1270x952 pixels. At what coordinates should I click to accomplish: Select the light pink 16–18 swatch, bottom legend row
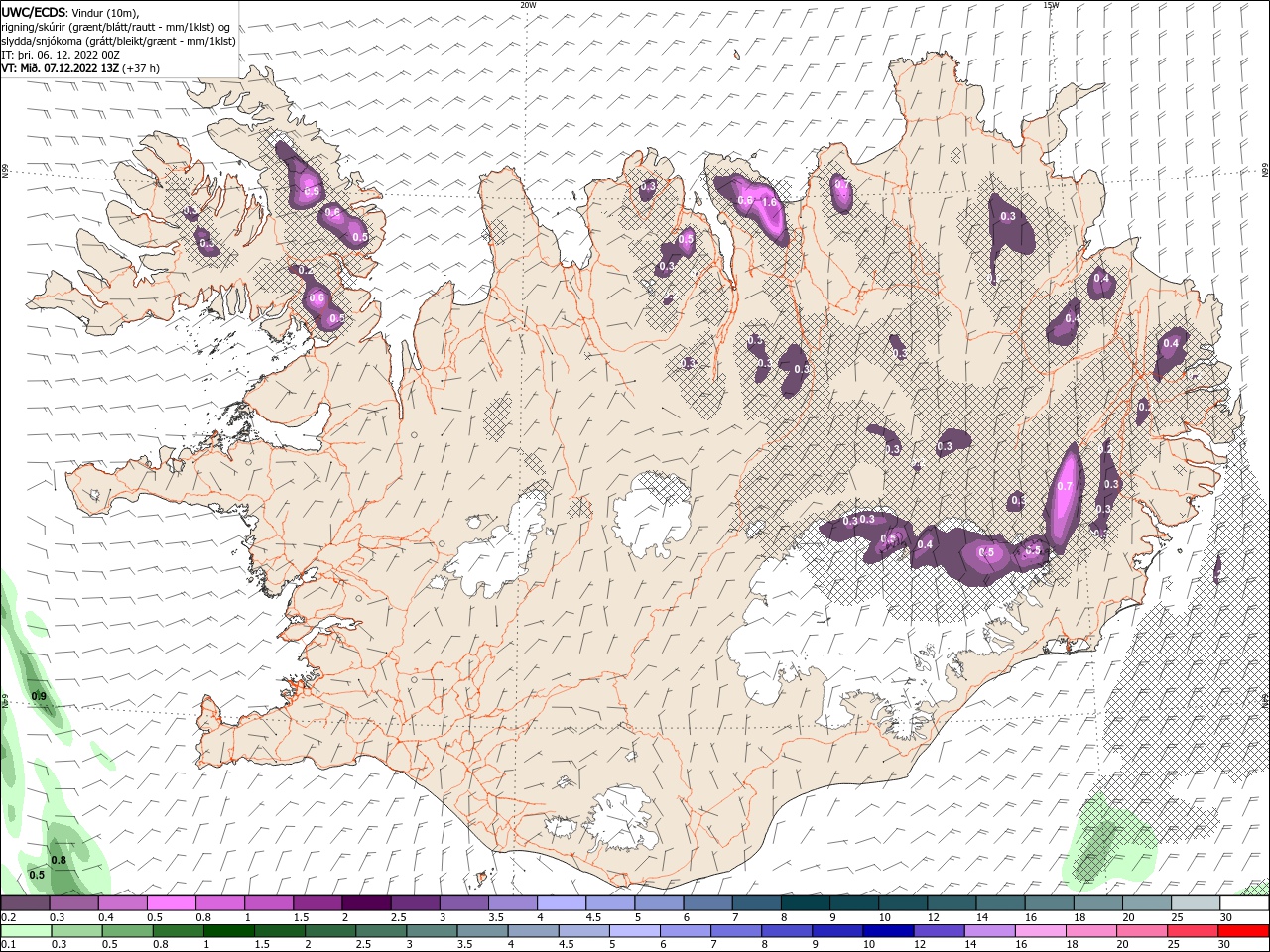1041,931
